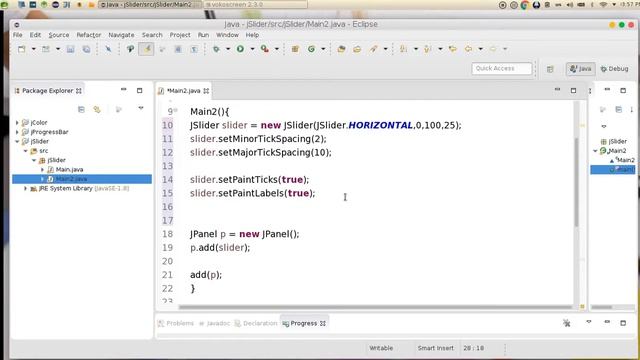Toggle Block Selection Mode button
The width and height of the screenshot is (640, 360).
click(x=178, y=49)
